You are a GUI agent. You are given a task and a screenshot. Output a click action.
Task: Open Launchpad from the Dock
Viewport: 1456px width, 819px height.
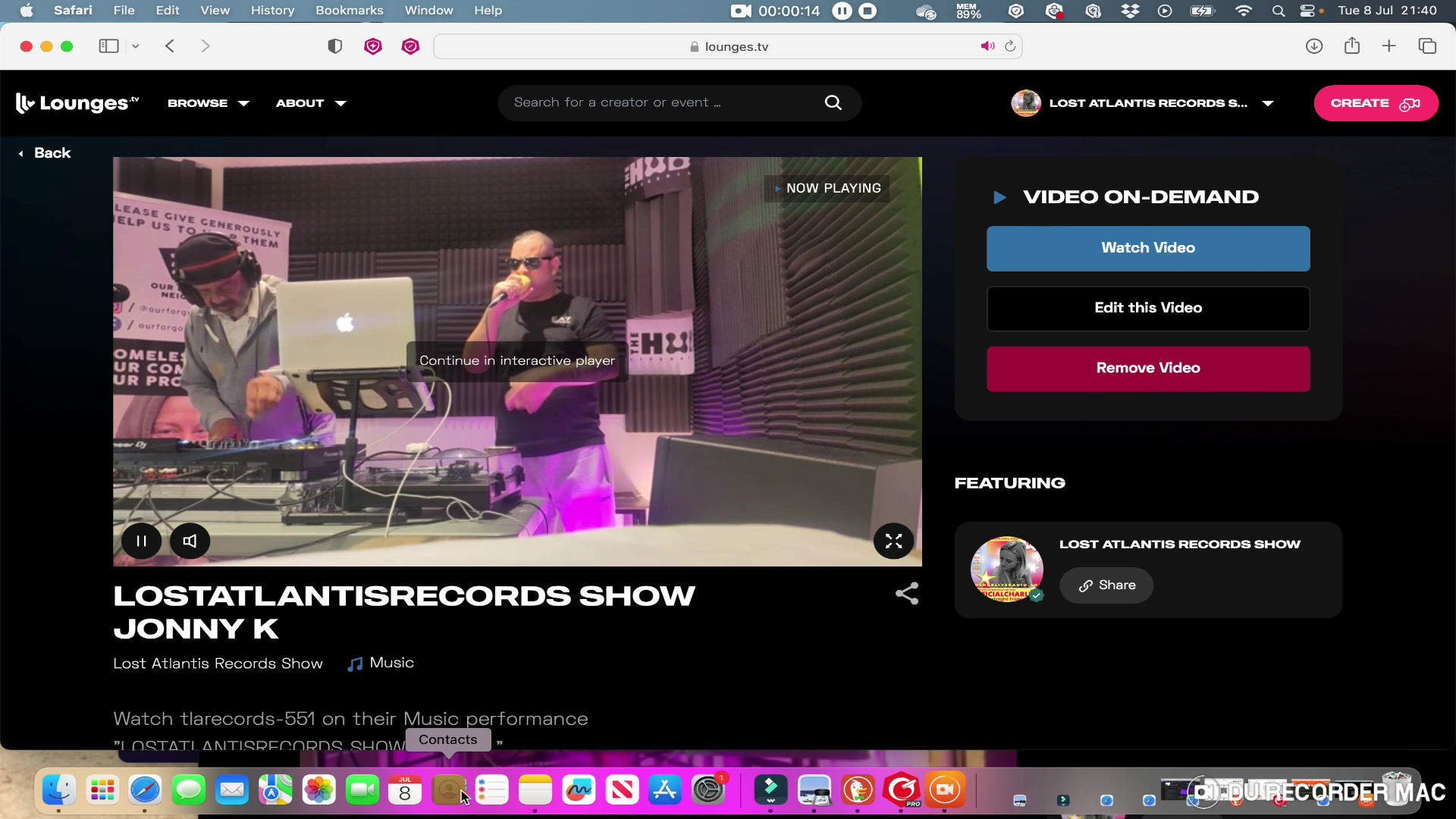pyautogui.click(x=102, y=791)
